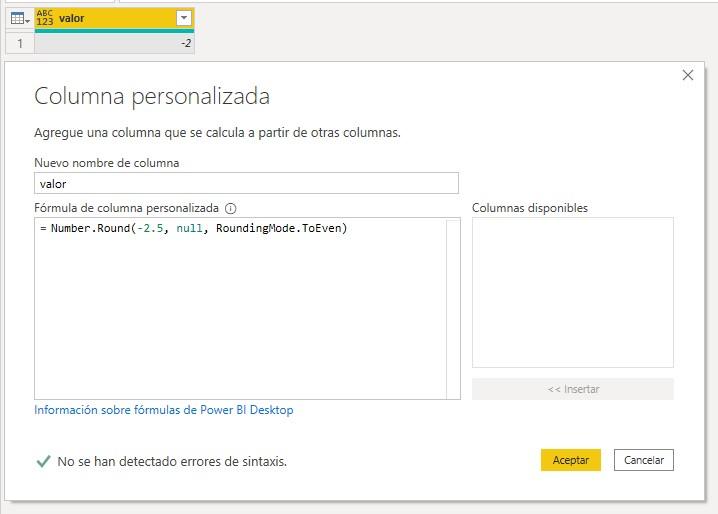This screenshot has height=514, width=718.
Task: Click inside the custom column formula editor
Action: [x=240, y=310]
